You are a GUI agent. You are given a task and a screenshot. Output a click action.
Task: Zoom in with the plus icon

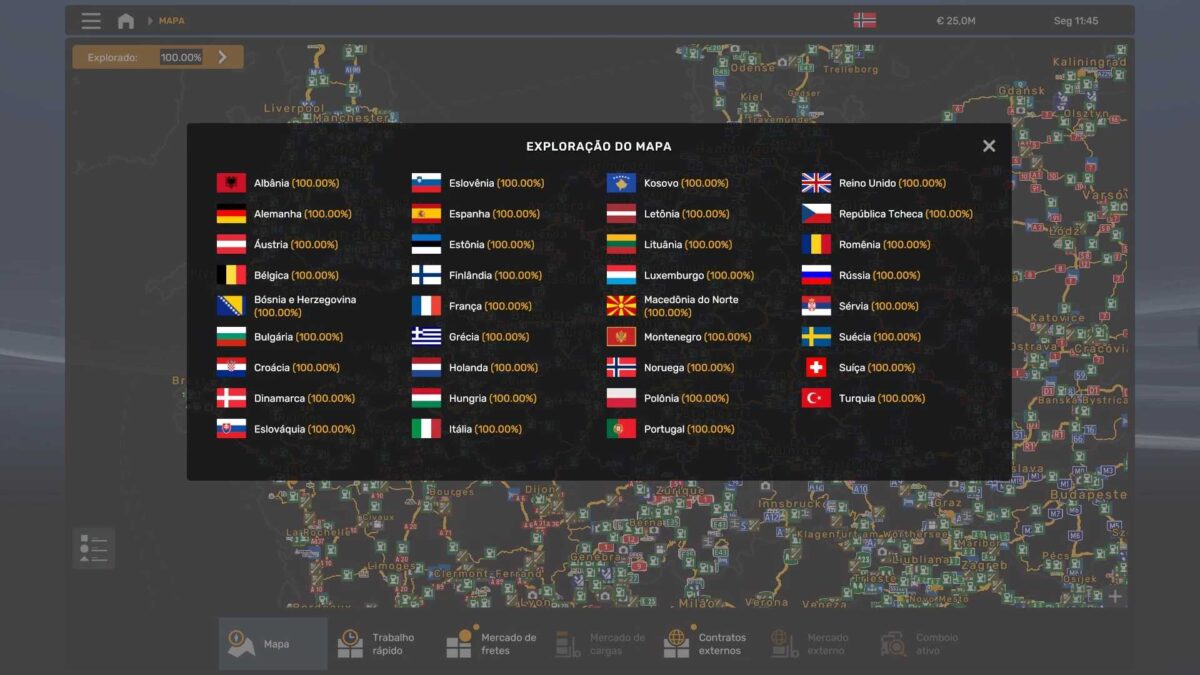coord(1115,597)
